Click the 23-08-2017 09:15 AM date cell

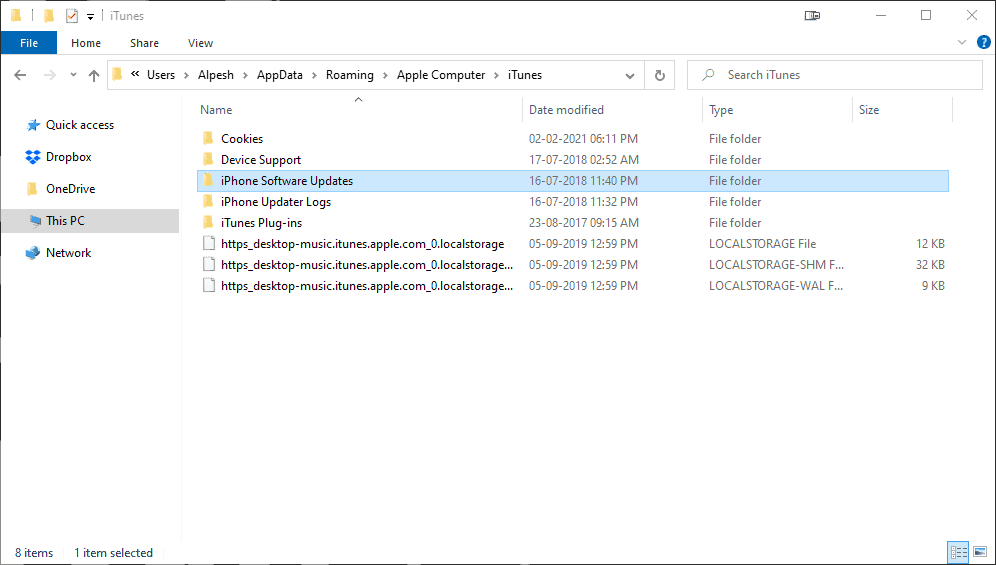[x=583, y=222]
